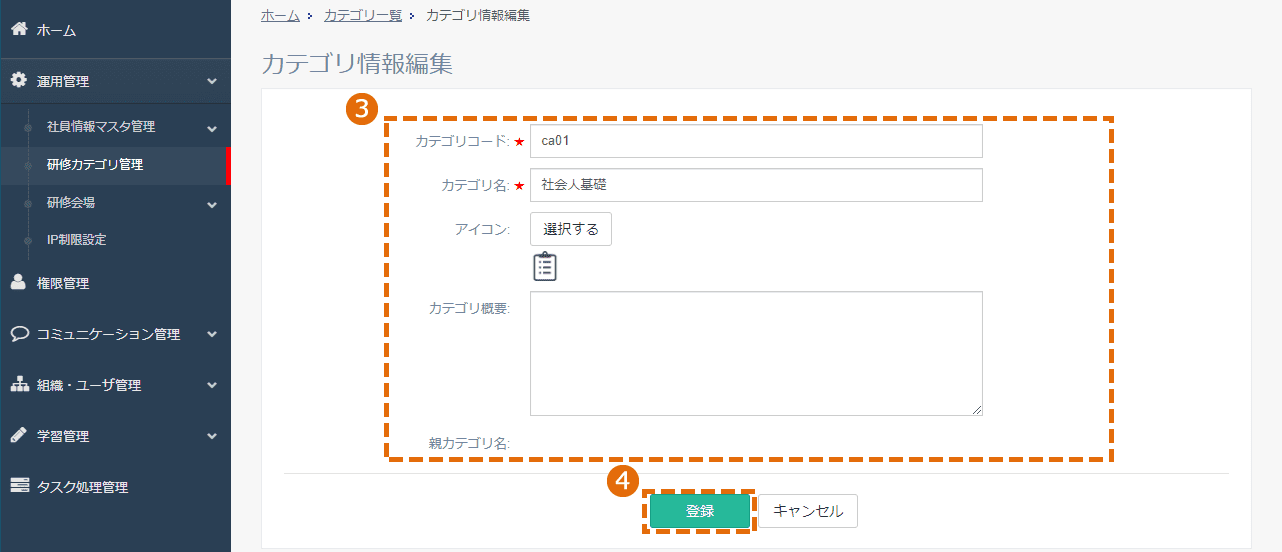Follow the ホーム breadcrumb link
This screenshot has width=1282, height=552.
[280, 15]
